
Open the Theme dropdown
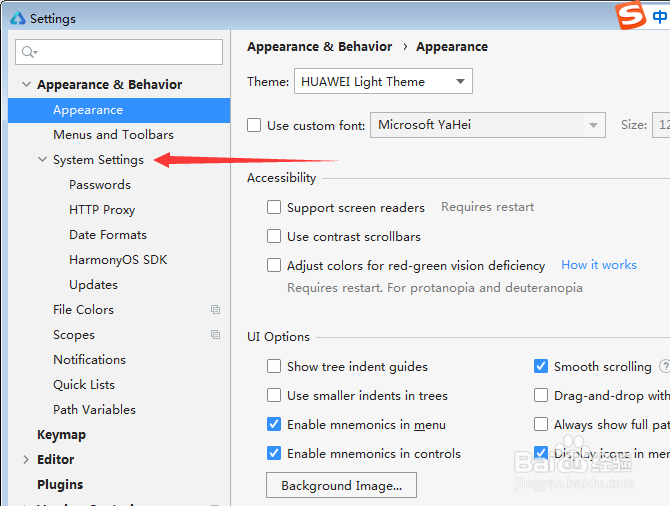(383, 82)
